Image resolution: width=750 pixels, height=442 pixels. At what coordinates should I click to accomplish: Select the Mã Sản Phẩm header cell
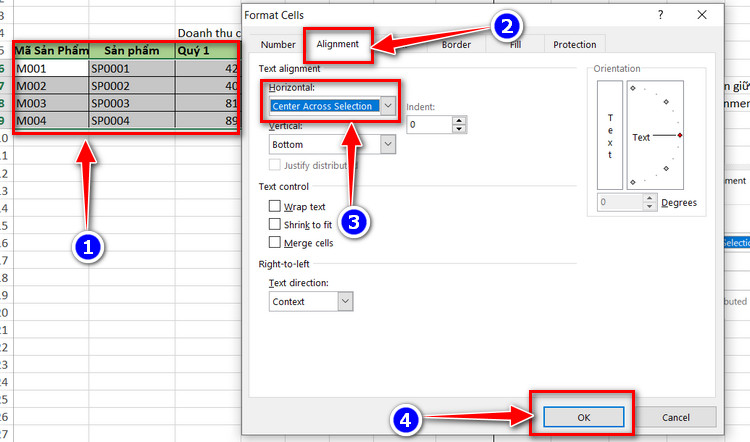coord(52,51)
